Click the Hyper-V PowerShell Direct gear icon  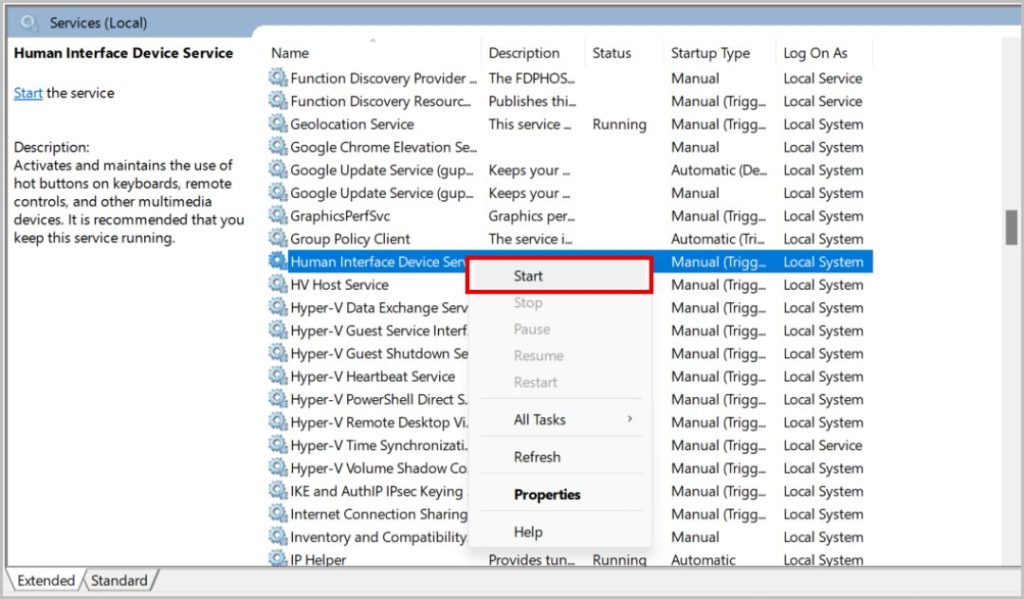278,399
